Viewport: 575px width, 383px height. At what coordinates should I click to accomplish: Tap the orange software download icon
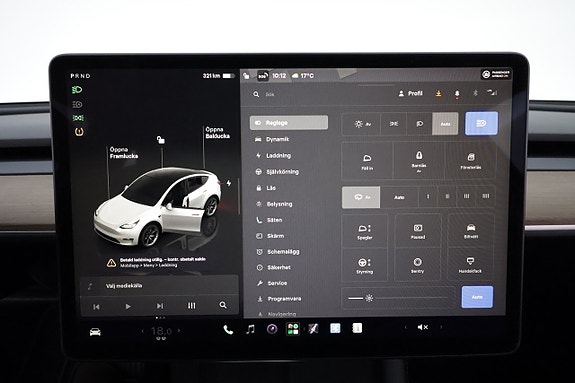(x=438, y=94)
